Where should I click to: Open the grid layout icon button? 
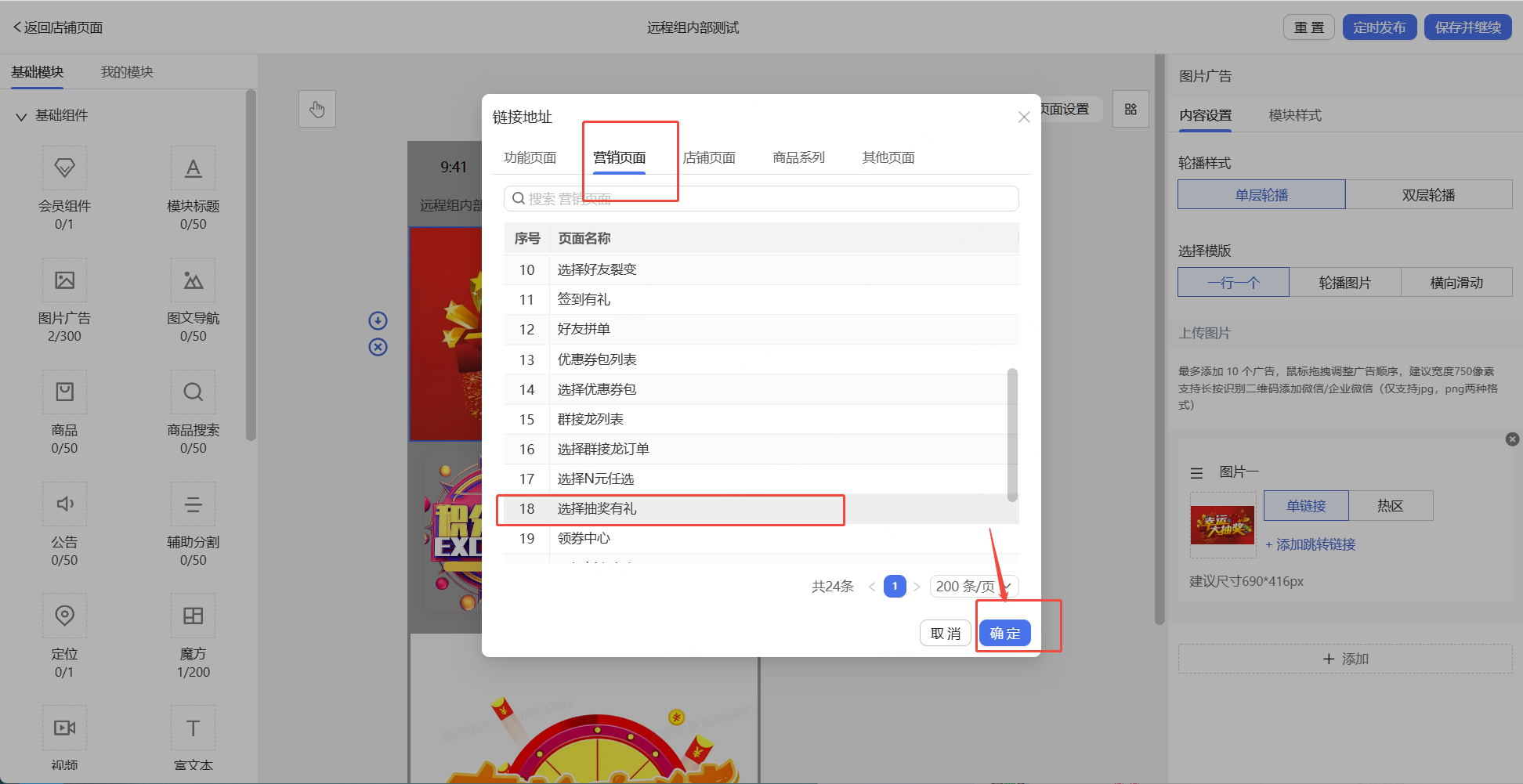pyautogui.click(x=1130, y=109)
